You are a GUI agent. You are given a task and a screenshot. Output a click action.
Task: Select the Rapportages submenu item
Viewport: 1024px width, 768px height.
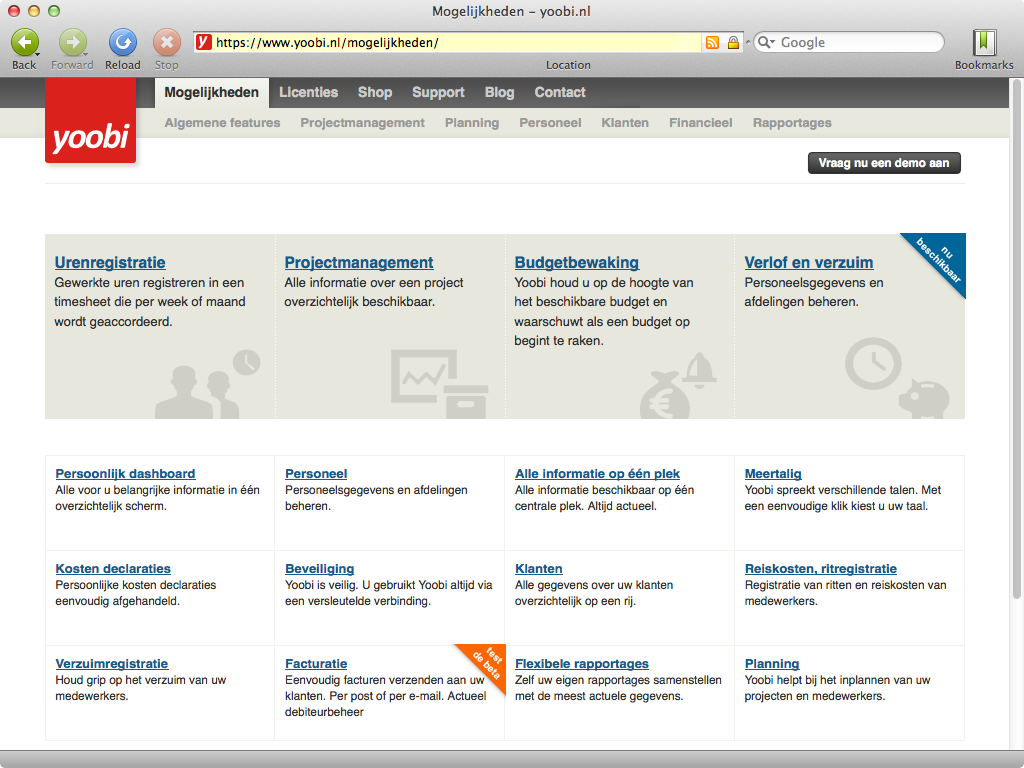(x=792, y=123)
